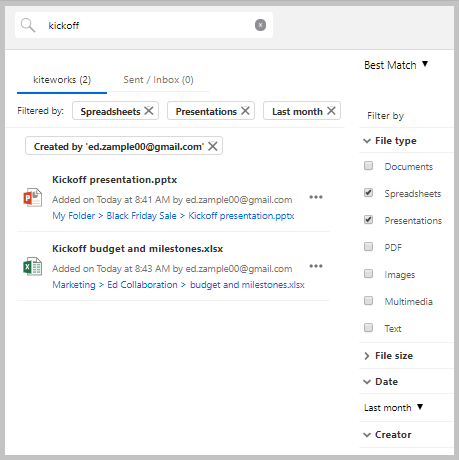This screenshot has height=460, width=460.
Task: Open budget and milestones.xlsx breadcrumb link
Action: (247, 285)
